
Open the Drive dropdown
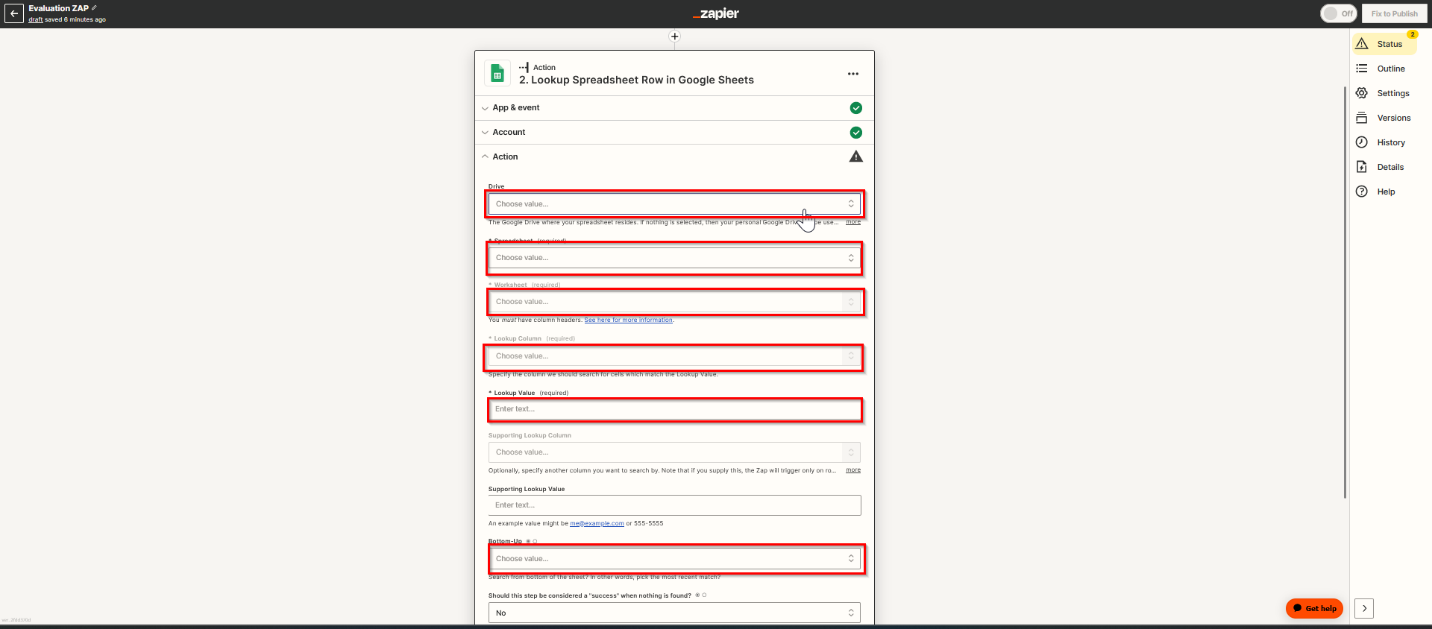pos(674,204)
